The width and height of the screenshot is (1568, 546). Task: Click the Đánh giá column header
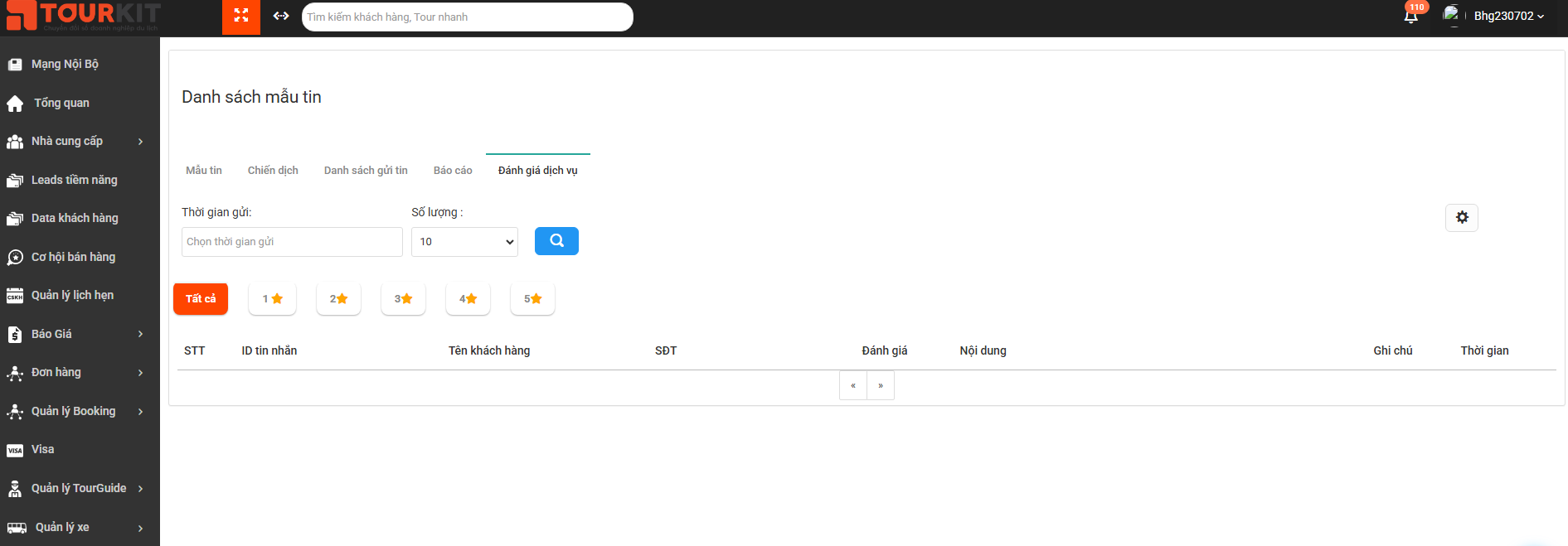point(885,351)
